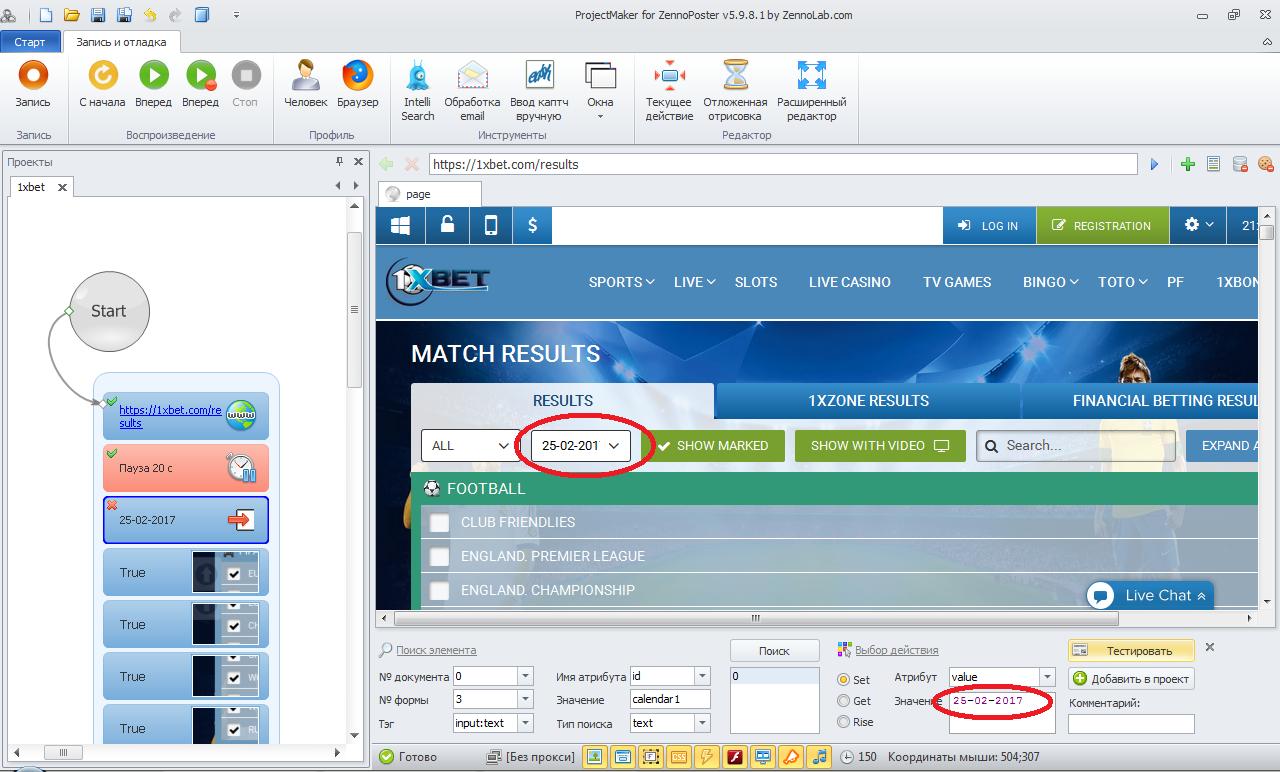
Task: Add a new browser tab with green plus
Action: [x=1187, y=164]
